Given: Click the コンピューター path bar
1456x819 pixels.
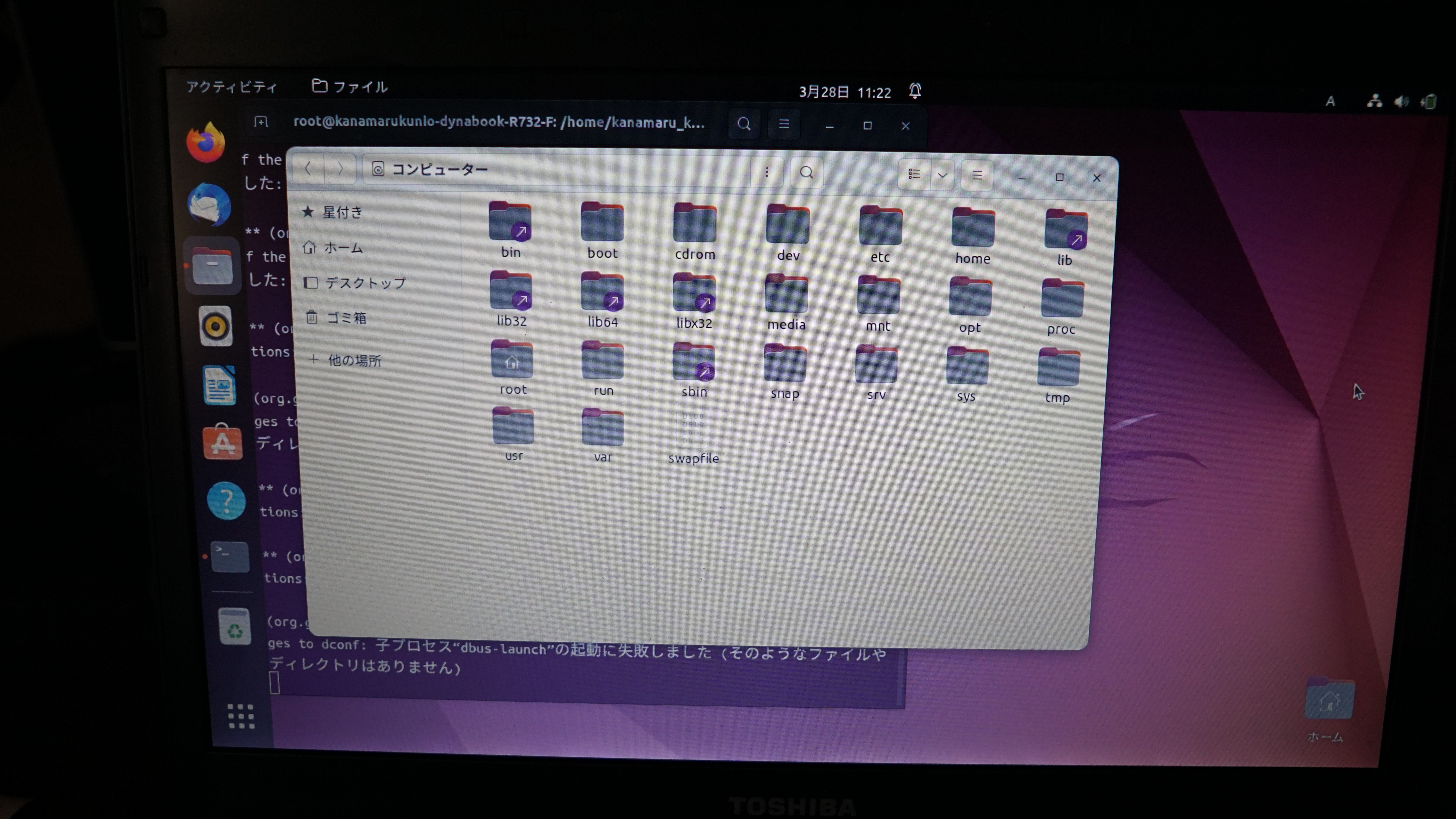Looking at the screenshot, I should (557, 170).
